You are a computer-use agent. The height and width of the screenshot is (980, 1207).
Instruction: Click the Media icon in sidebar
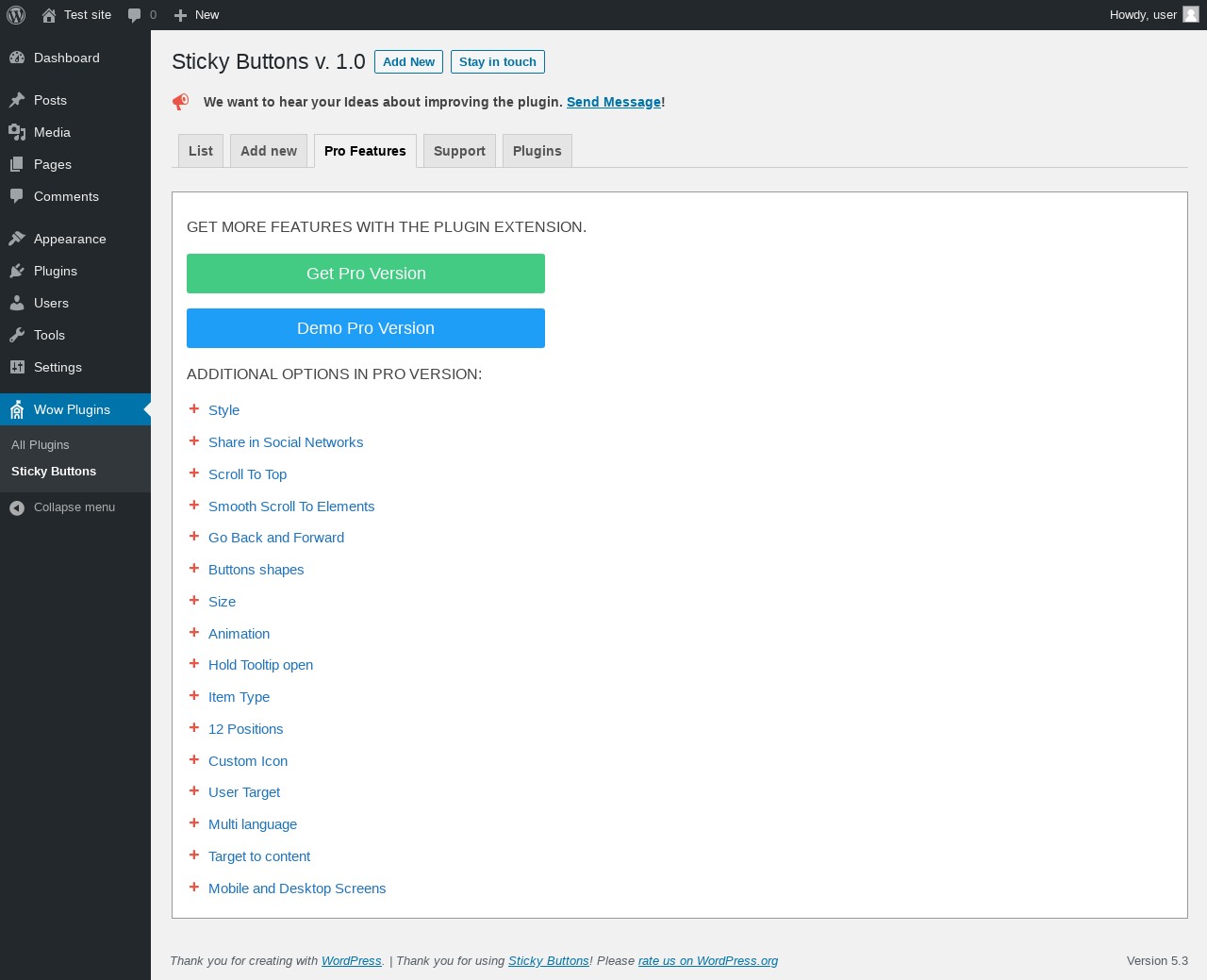click(17, 132)
